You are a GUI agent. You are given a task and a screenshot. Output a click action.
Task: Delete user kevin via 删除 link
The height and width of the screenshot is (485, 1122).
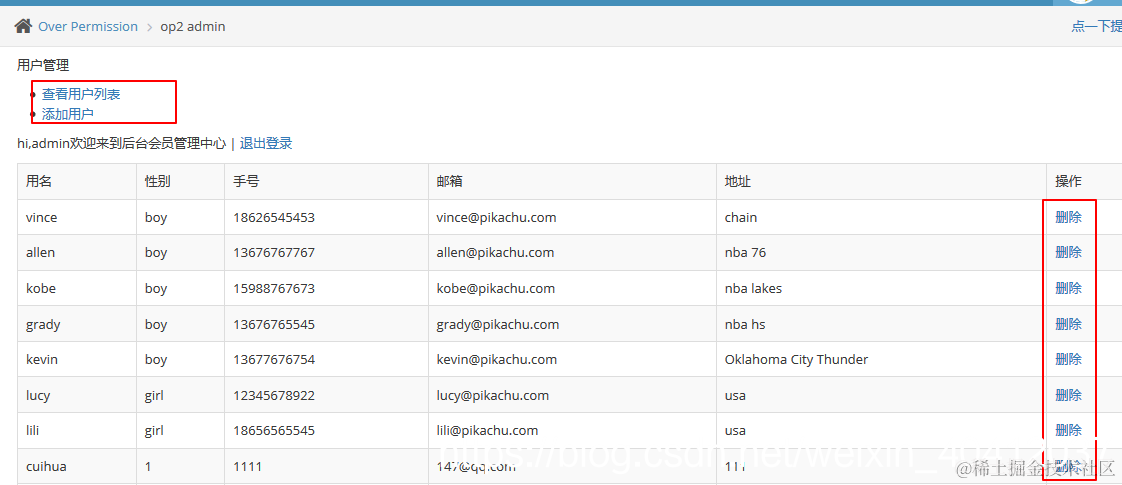point(1068,359)
